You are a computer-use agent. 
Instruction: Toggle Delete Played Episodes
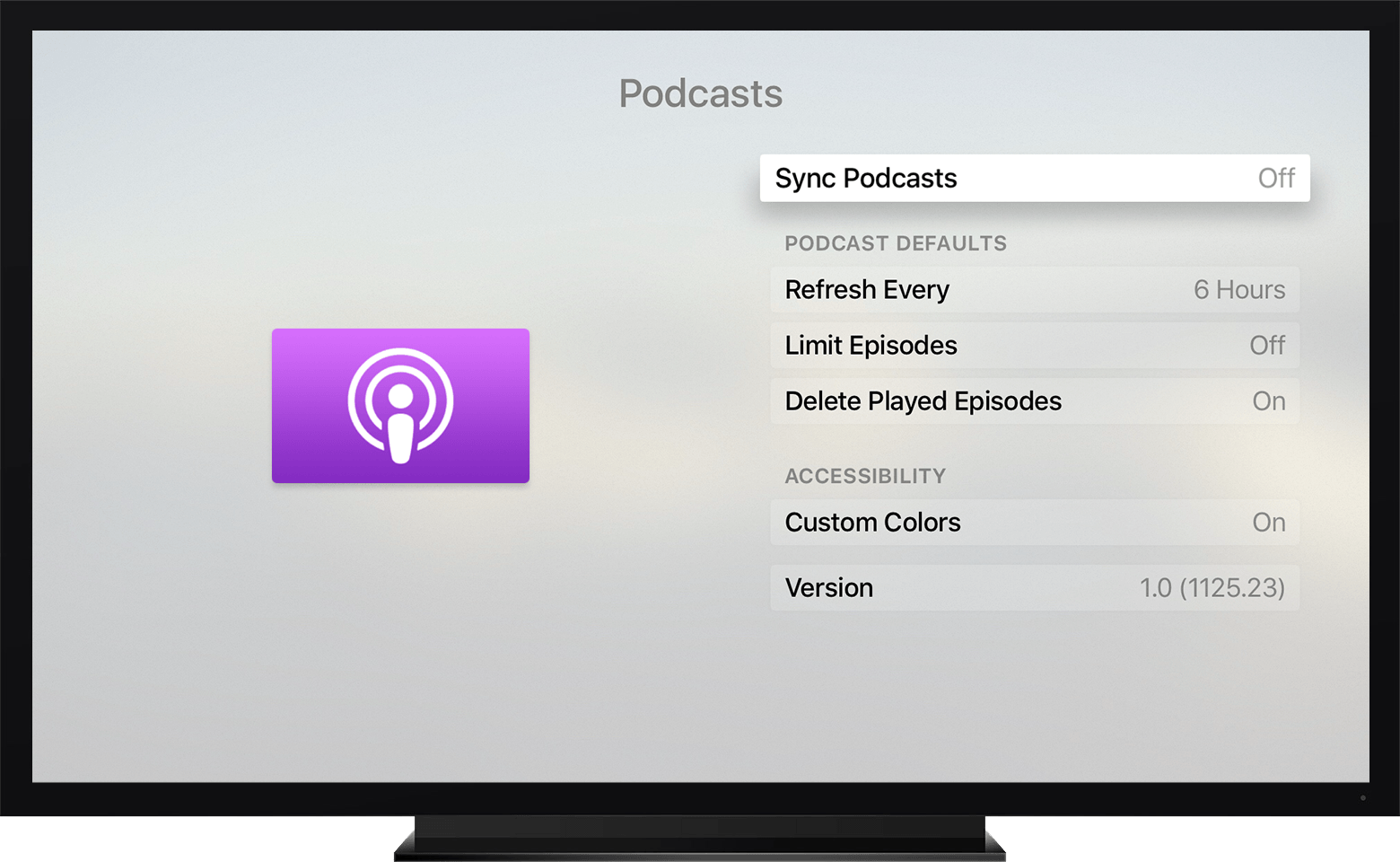tap(1035, 400)
